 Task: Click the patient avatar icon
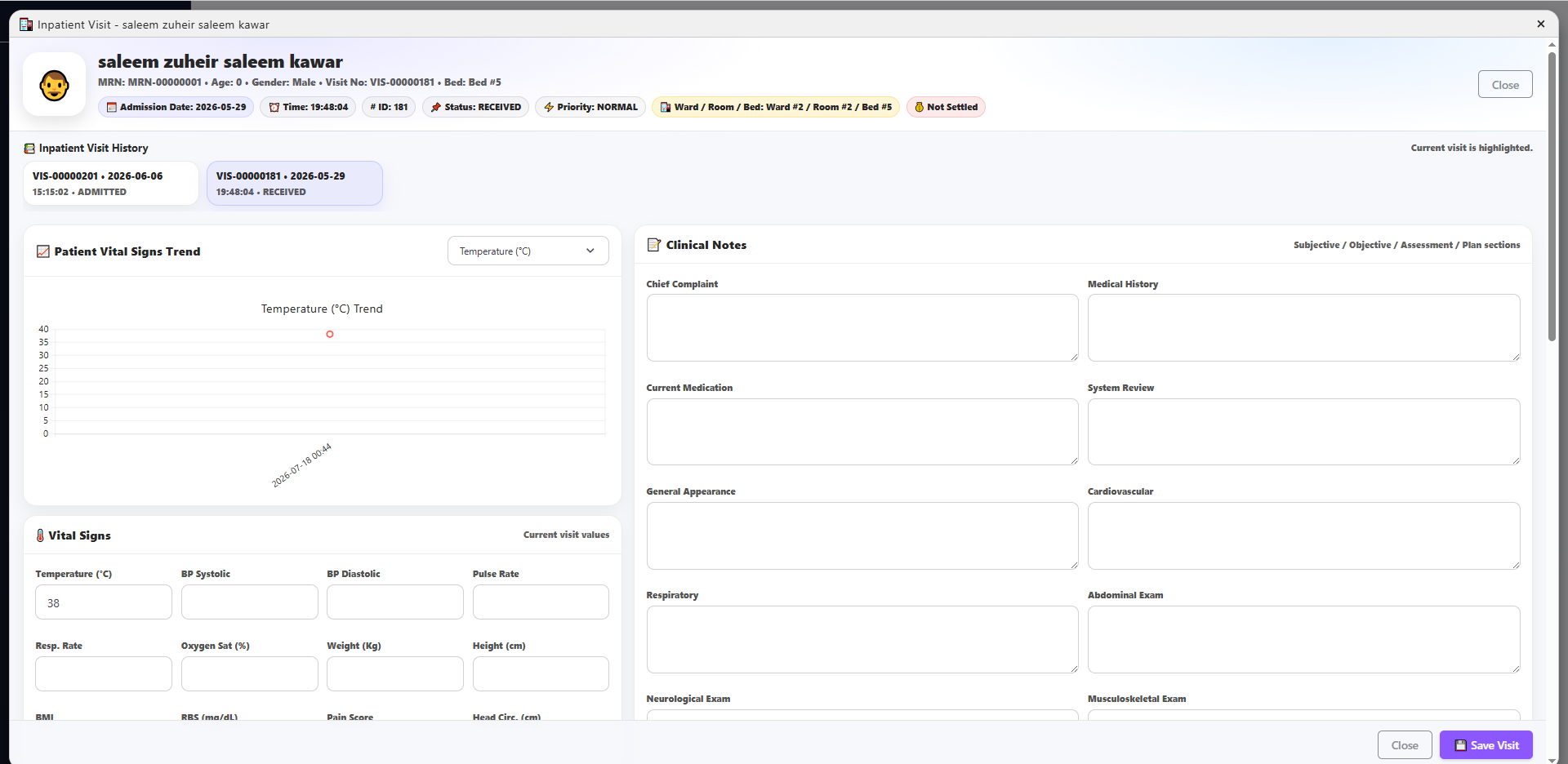tap(55, 85)
